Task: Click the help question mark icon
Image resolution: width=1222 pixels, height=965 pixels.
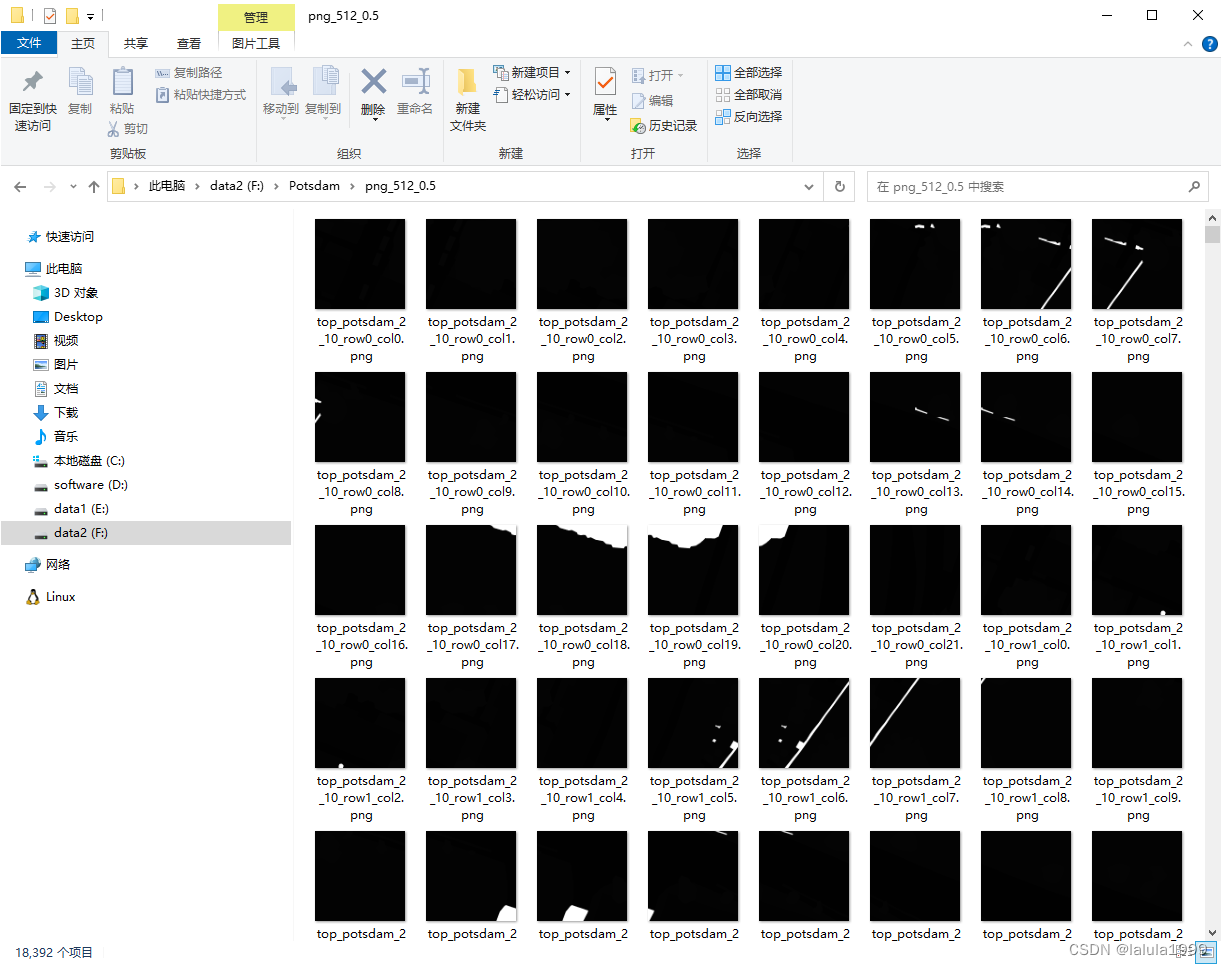Action: click(x=1209, y=44)
